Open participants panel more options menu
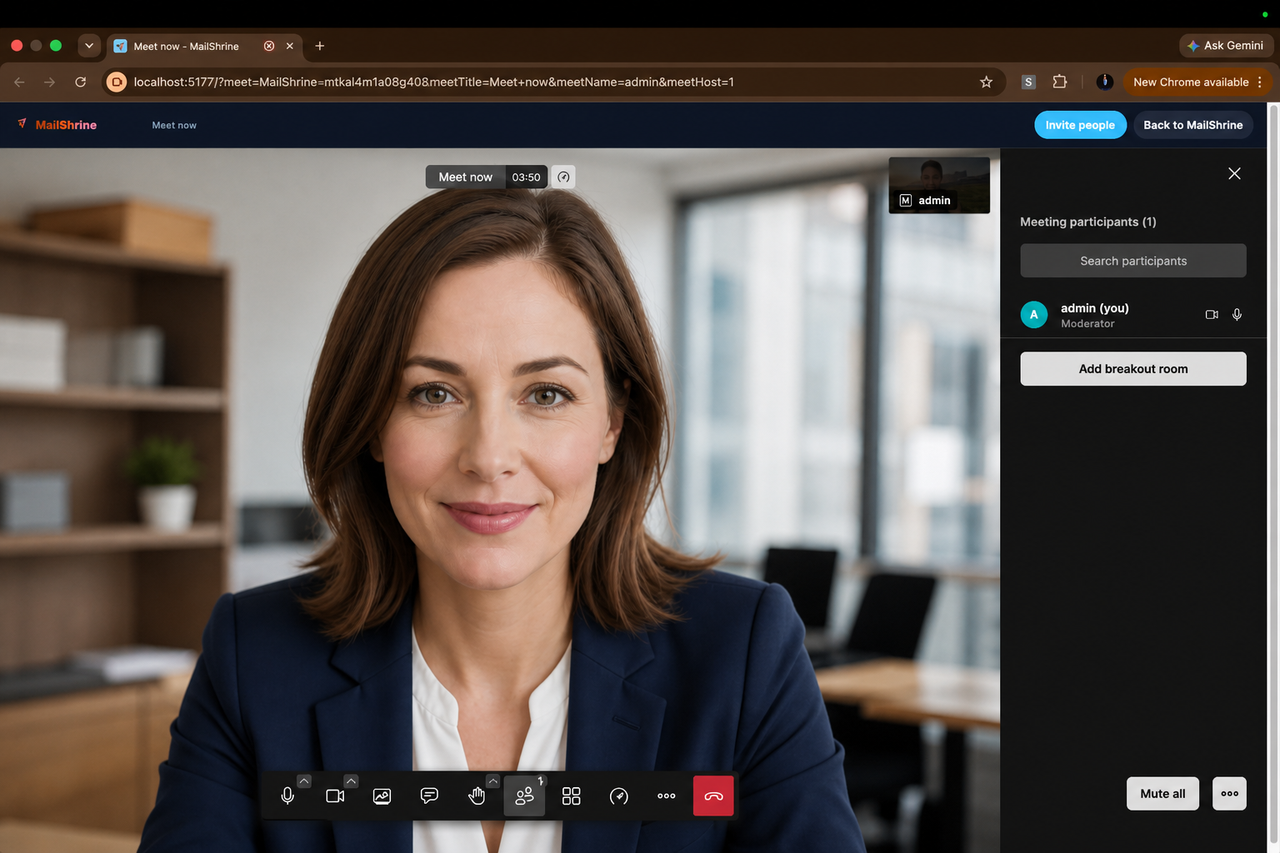This screenshot has height=853, width=1280. coord(1230,794)
